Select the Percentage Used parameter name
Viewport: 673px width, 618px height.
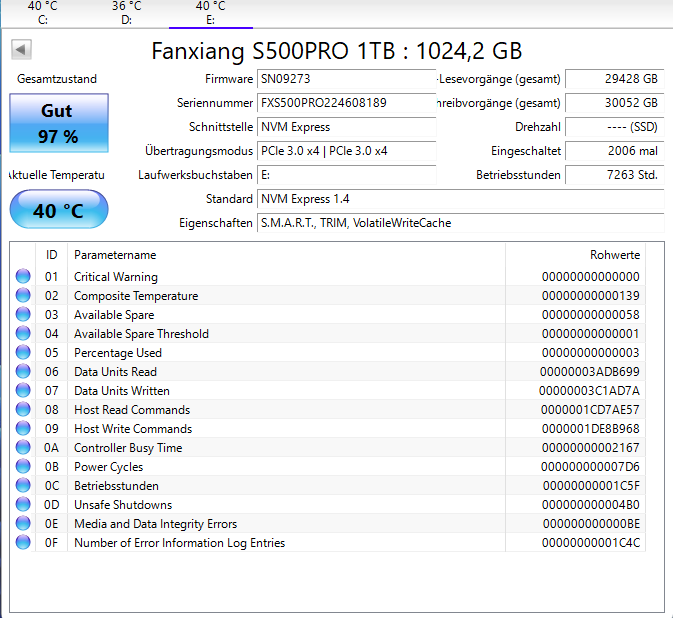pos(118,353)
